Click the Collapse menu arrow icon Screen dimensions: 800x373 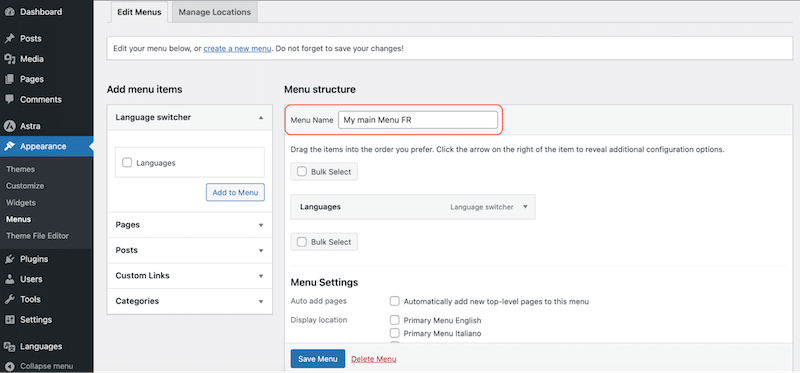(x=9, y=366)
